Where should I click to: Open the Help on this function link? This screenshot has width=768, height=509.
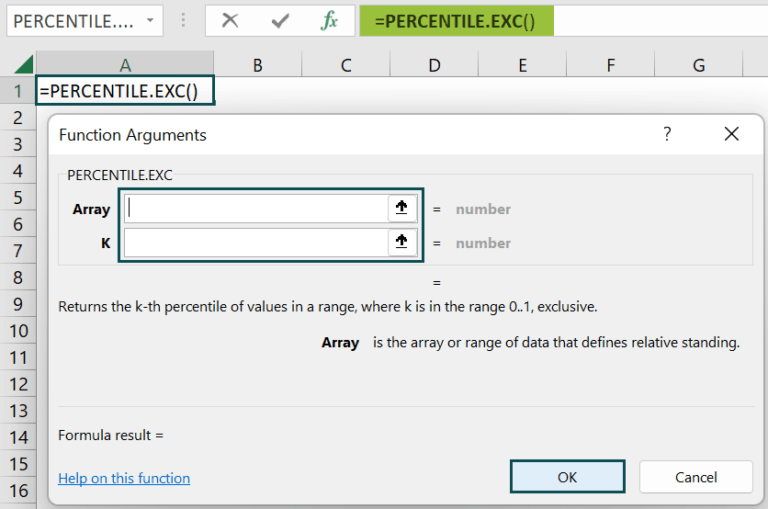click(124, 478)
